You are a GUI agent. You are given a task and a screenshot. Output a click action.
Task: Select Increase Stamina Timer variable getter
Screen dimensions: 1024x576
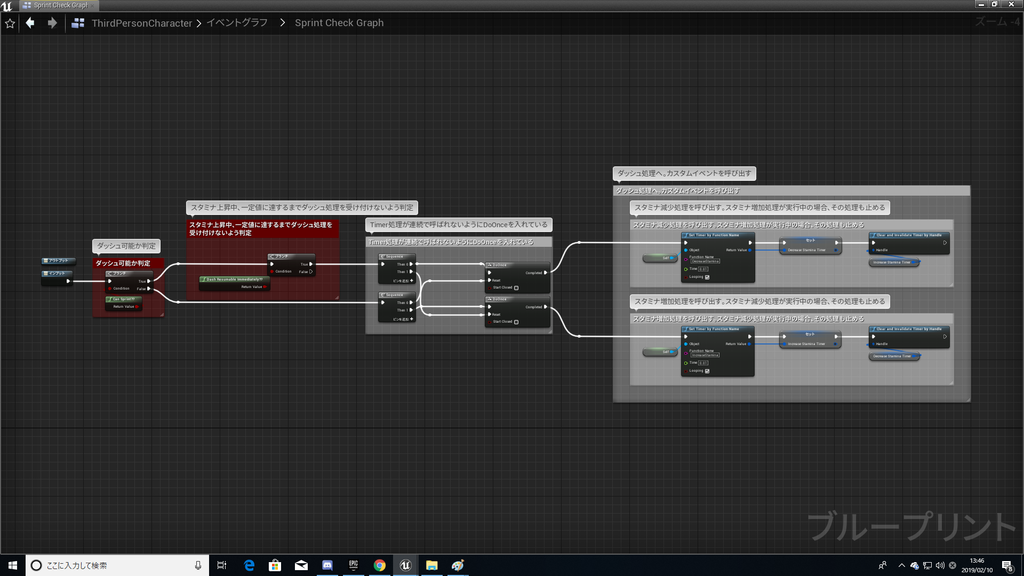click(x=893, y=263)
